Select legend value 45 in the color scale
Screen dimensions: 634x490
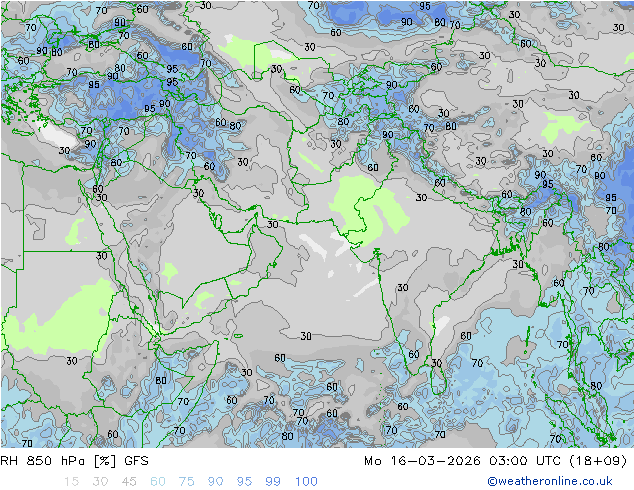point(129,482)
